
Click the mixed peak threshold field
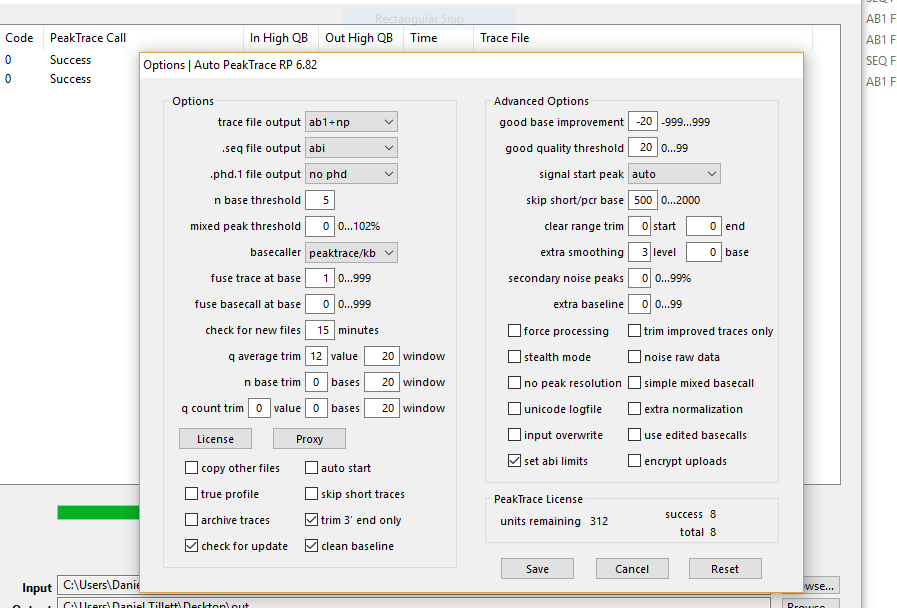click(x=320, y=226)
